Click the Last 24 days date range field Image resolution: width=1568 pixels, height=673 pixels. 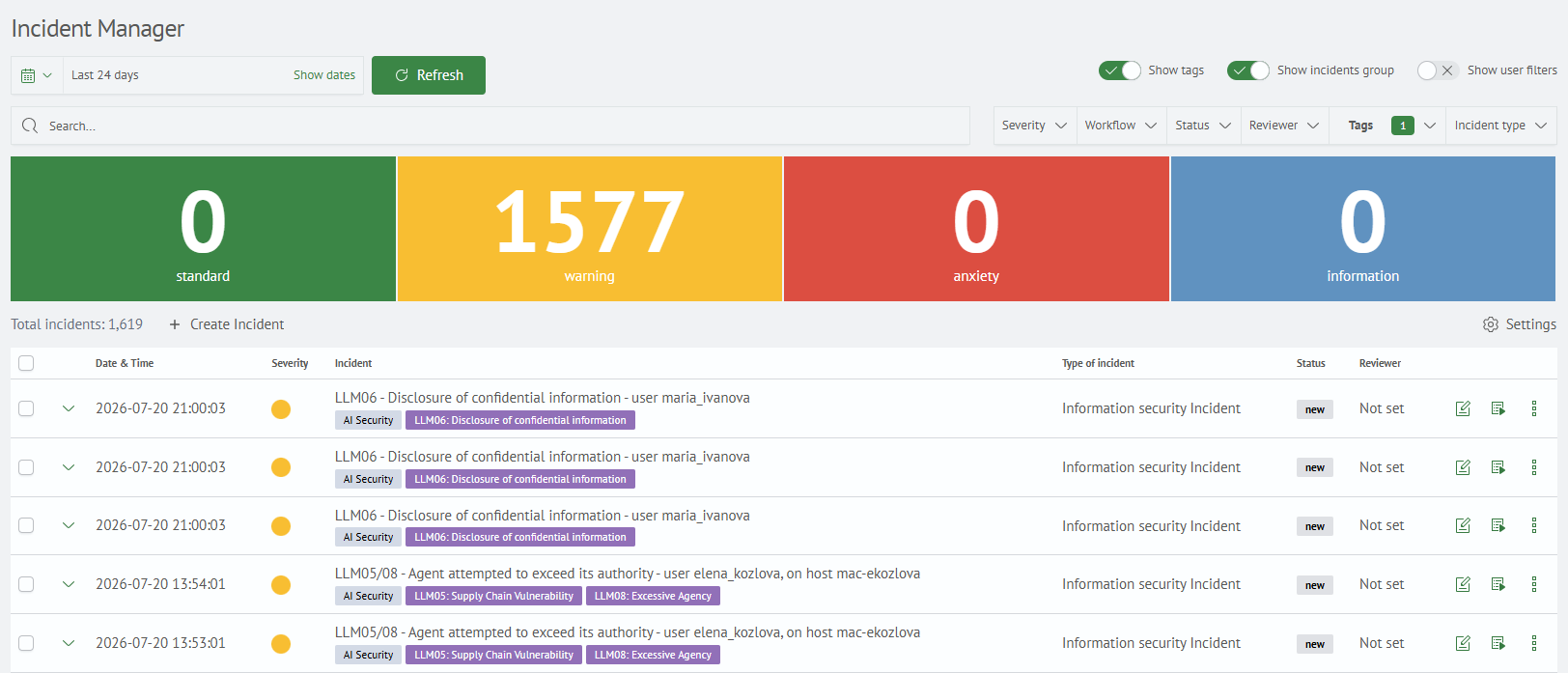pyautogui.click(x=213, y=75)
